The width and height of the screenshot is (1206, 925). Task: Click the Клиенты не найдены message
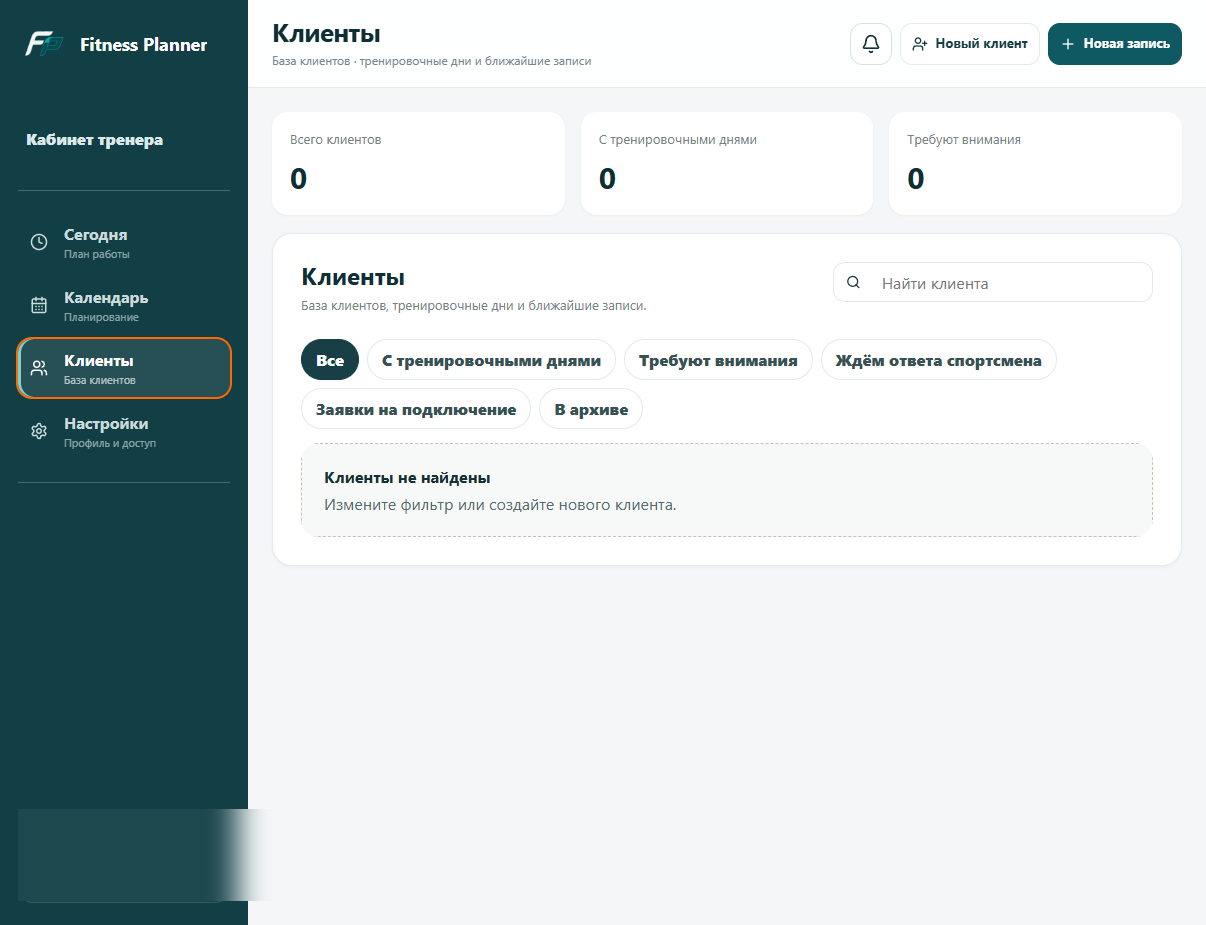pos(407,478)
